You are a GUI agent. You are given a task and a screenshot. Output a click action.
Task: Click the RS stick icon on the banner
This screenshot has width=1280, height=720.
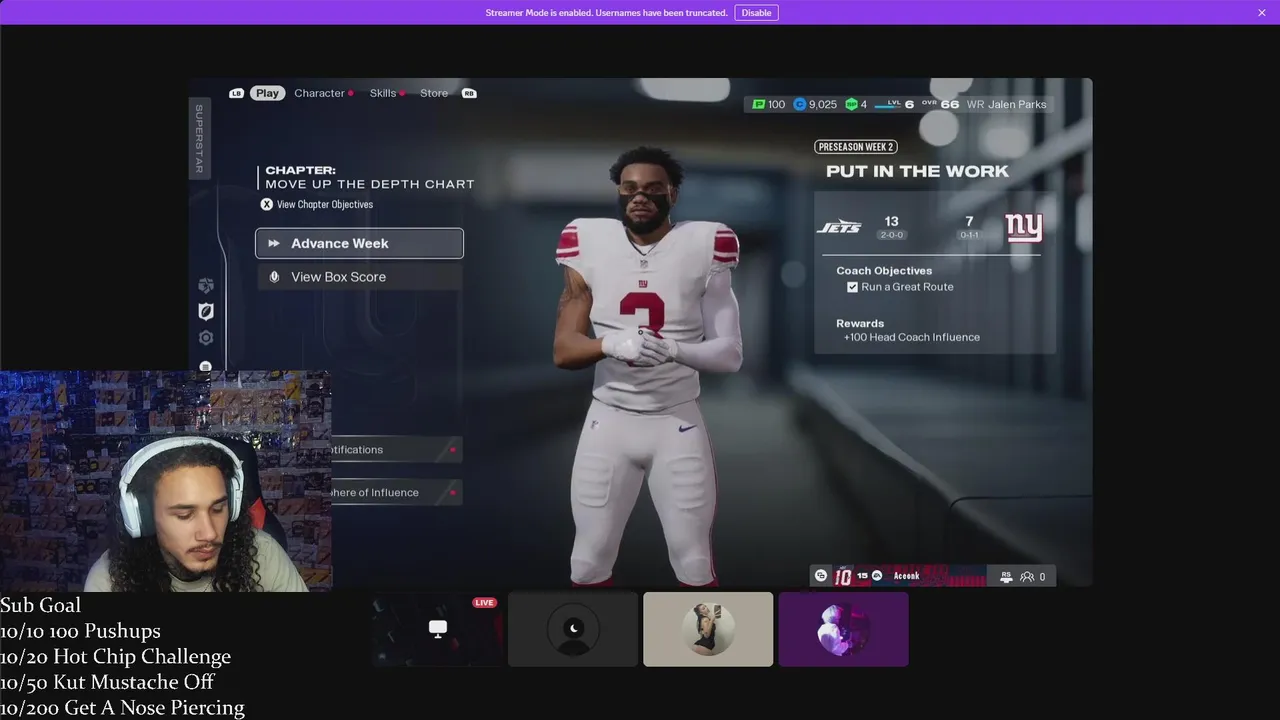click(1005, 577)
